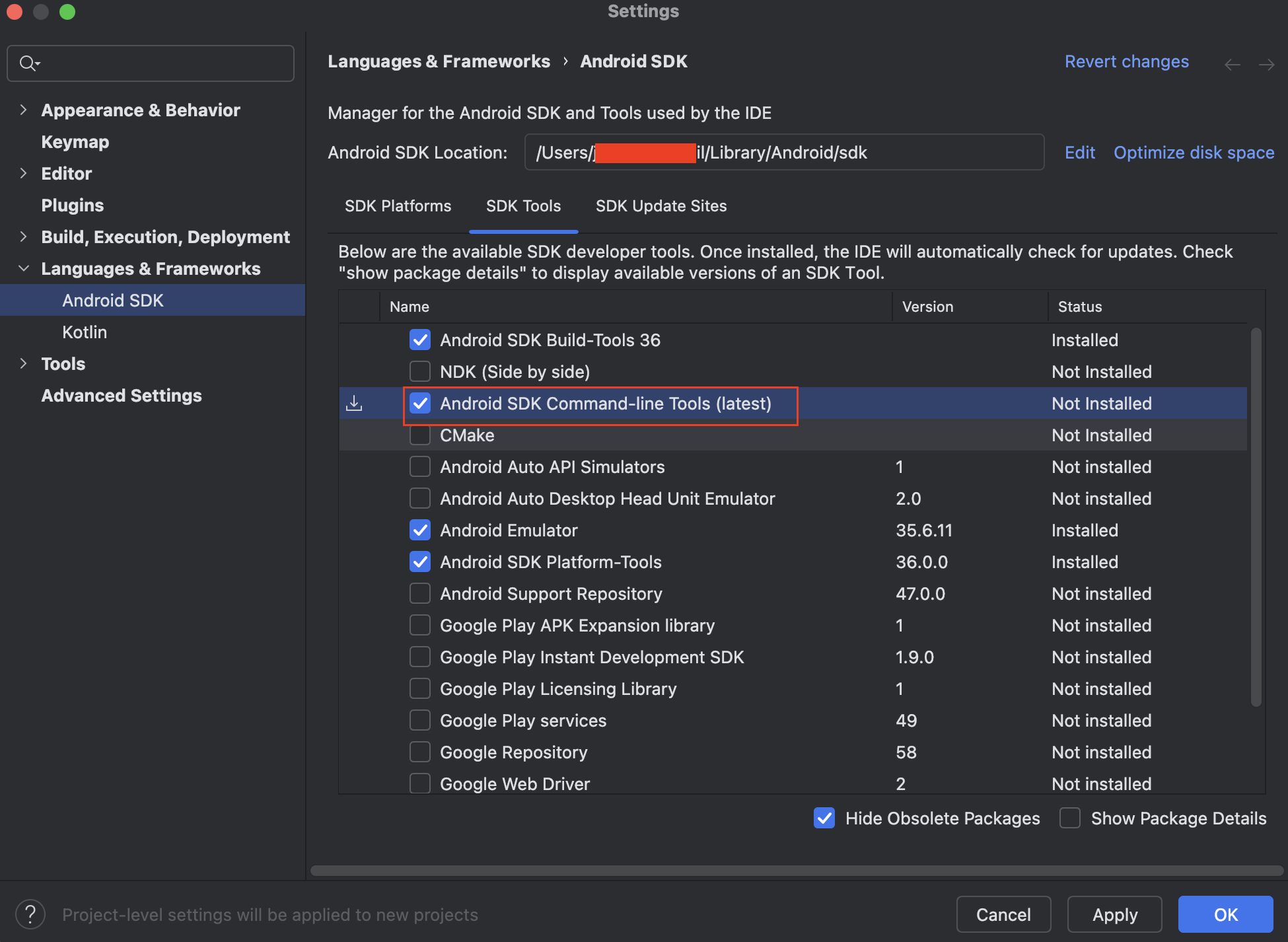Open the SDK Update Sites tab
Image resolution: width=1288 pixels, height=942 pixels.
coord(661,205)
